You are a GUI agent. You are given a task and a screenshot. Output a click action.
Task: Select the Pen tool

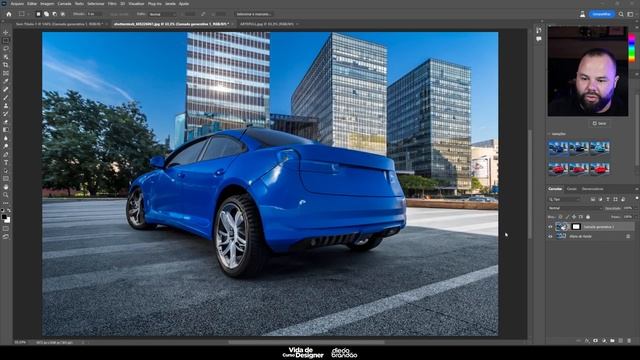pyautogui.click(x=6, y=154)
